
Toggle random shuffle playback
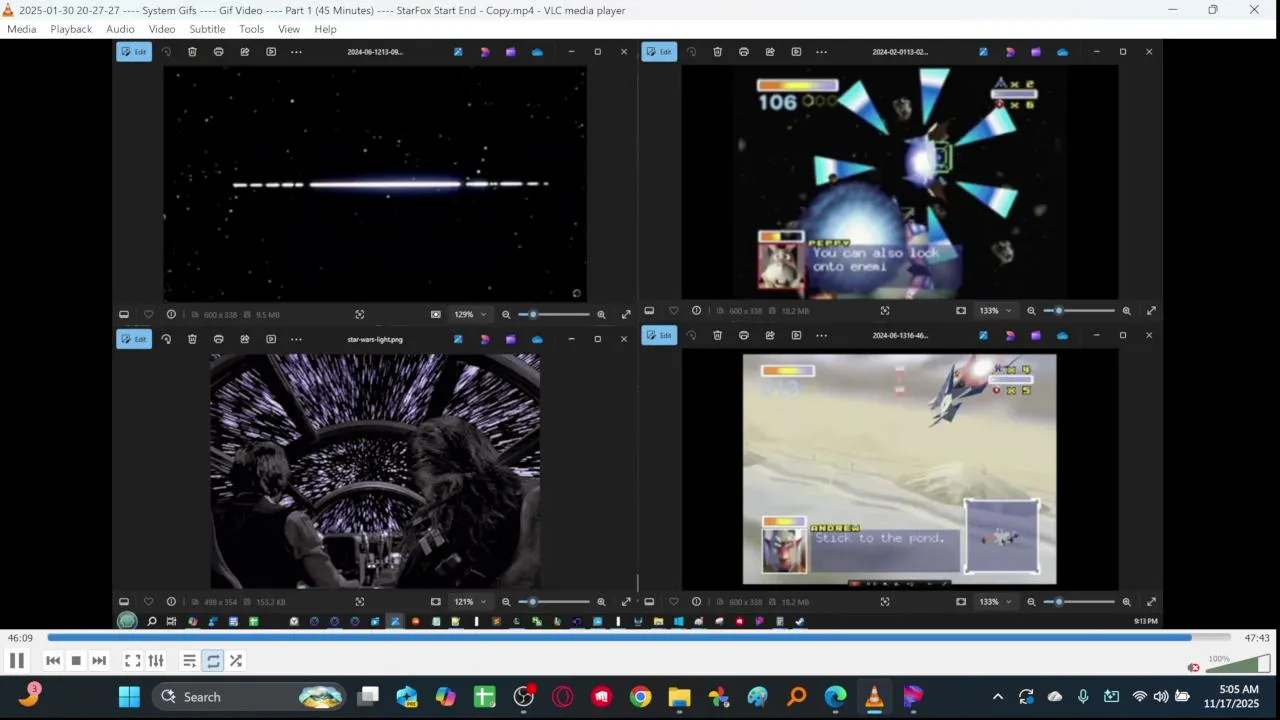click(236, 660)
